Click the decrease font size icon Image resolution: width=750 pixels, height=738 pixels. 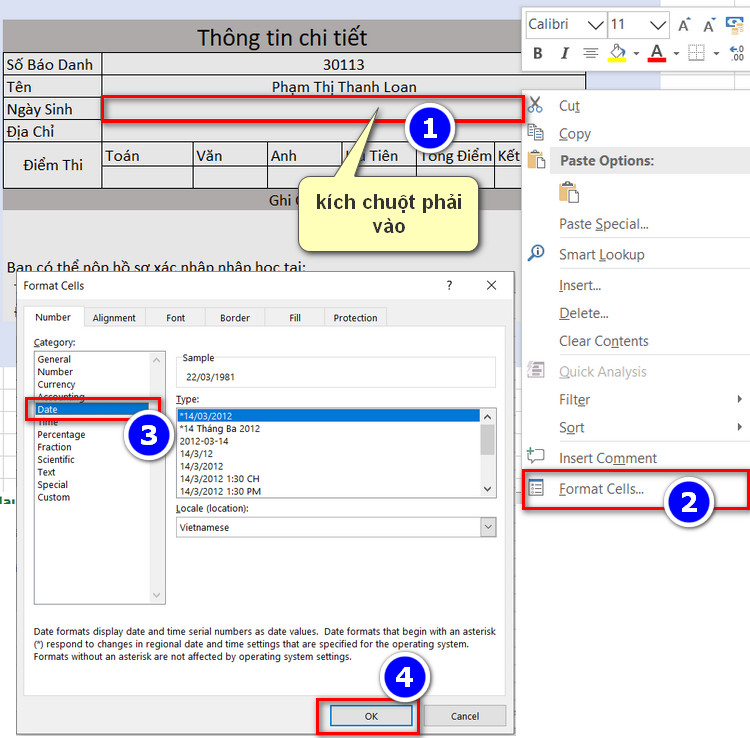(710, 24)
